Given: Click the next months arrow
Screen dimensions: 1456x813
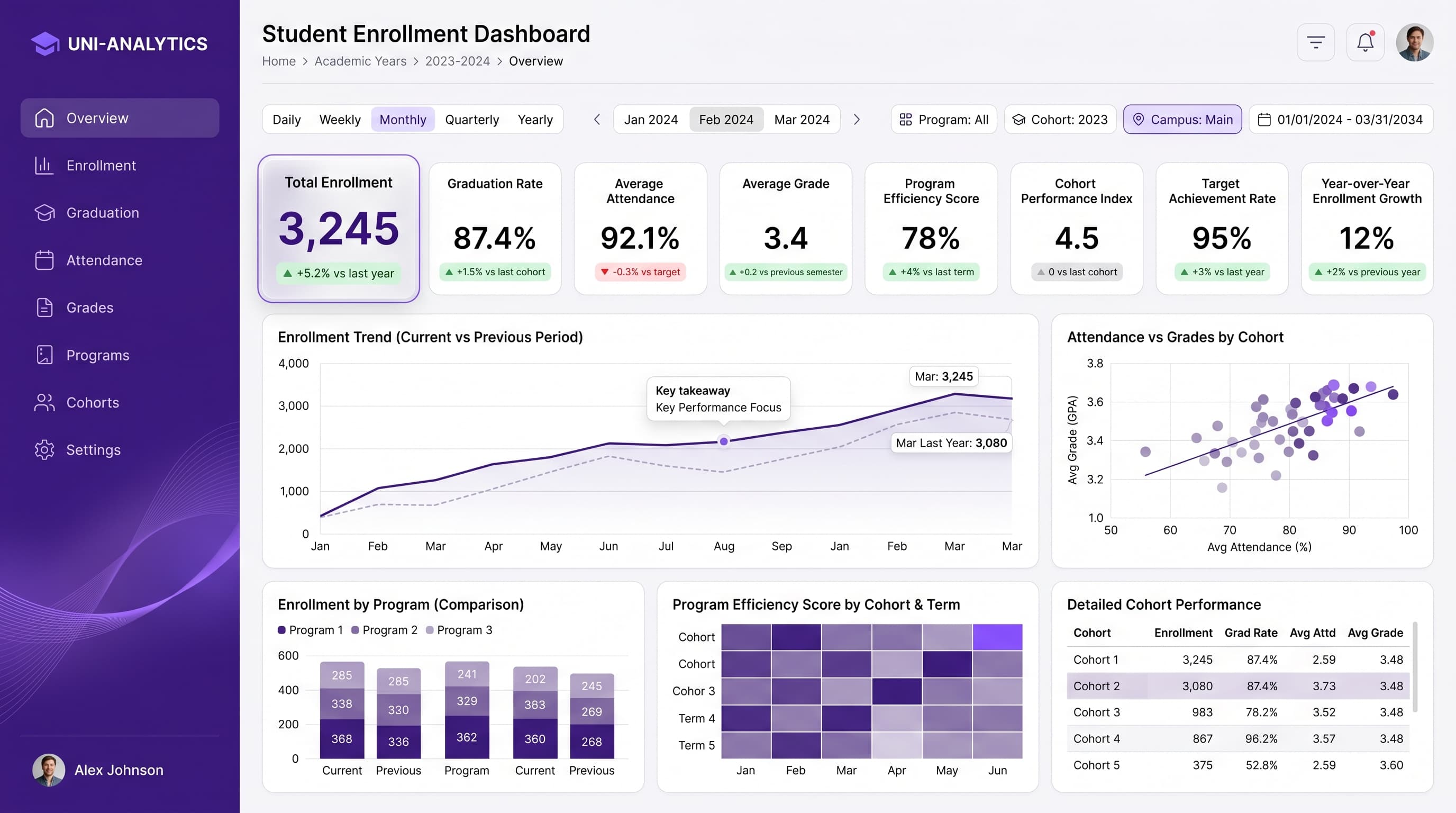Looking at the screenshot, I should coord(857,120).
